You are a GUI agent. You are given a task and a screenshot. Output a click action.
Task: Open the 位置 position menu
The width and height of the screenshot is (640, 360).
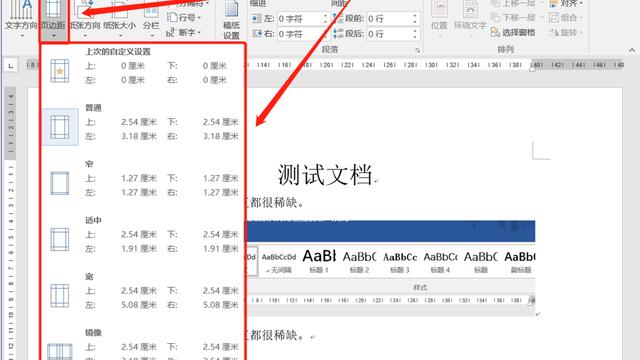click(x=439, y=20)
